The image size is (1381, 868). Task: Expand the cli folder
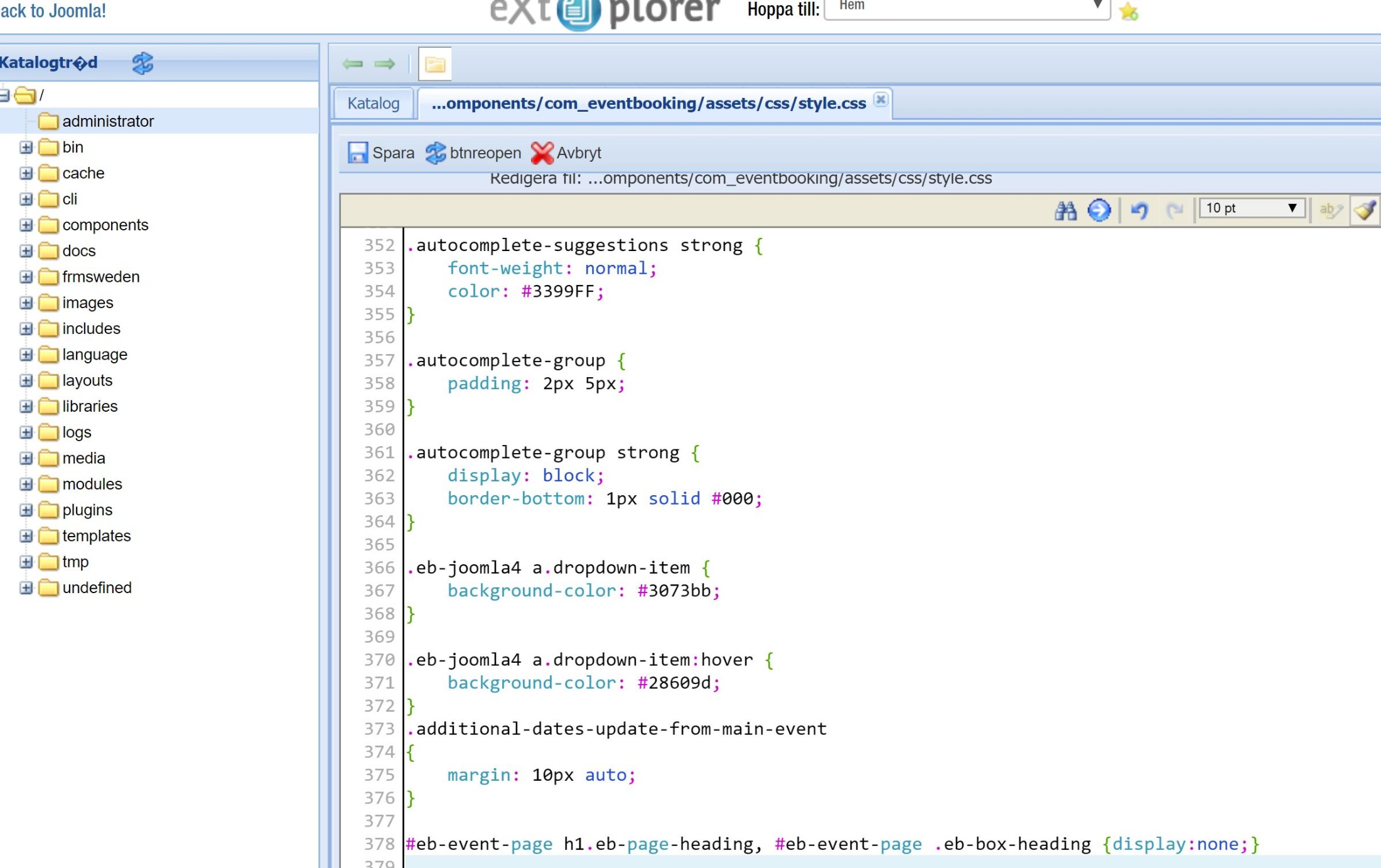[26, 199]
